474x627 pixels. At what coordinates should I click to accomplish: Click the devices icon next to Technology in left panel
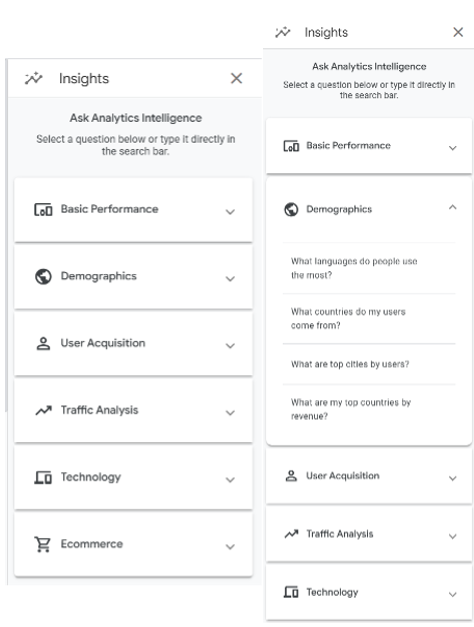43,477
